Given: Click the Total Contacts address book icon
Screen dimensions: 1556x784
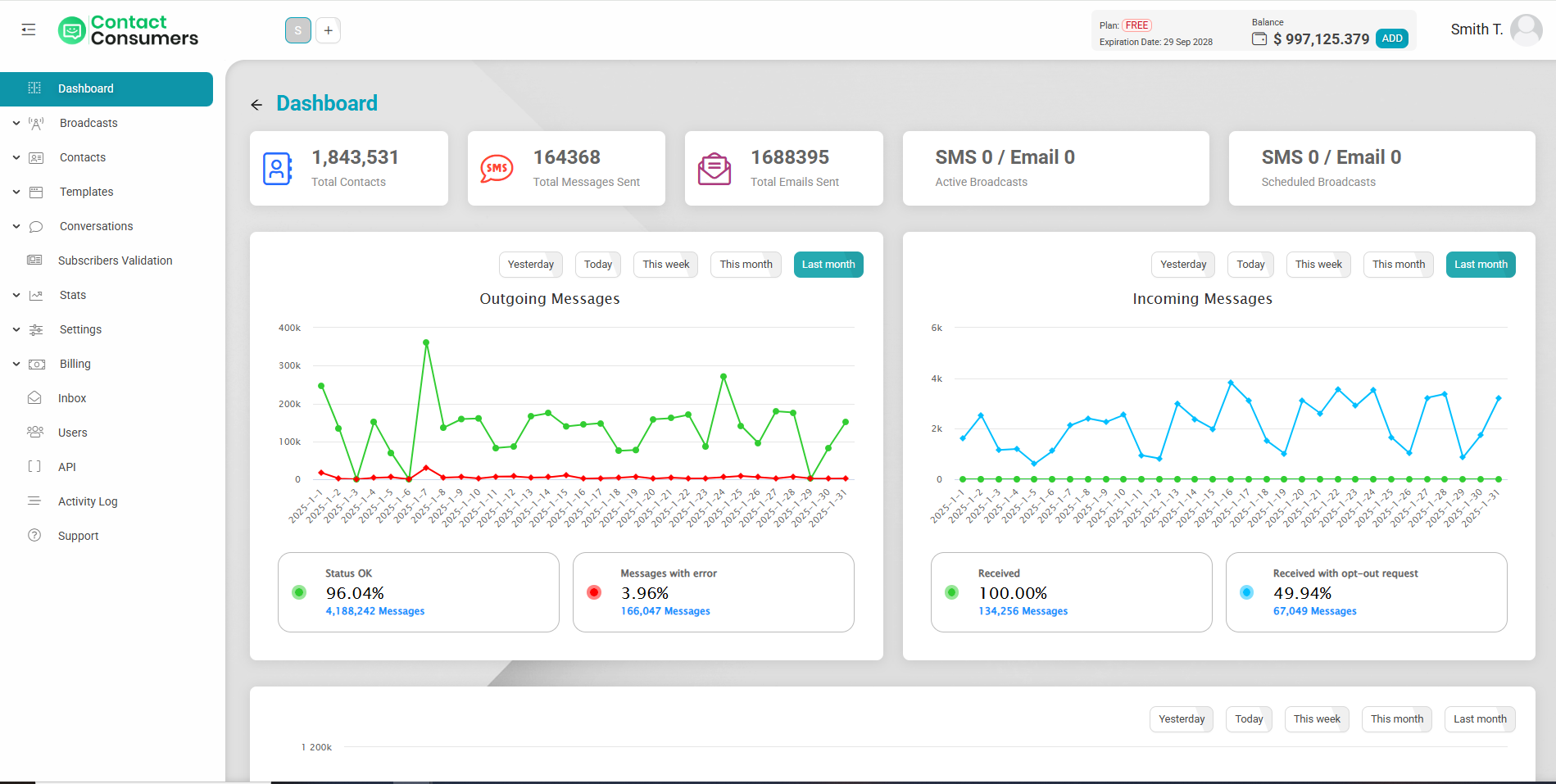Looking at the screenshot, I should point(277,169).
